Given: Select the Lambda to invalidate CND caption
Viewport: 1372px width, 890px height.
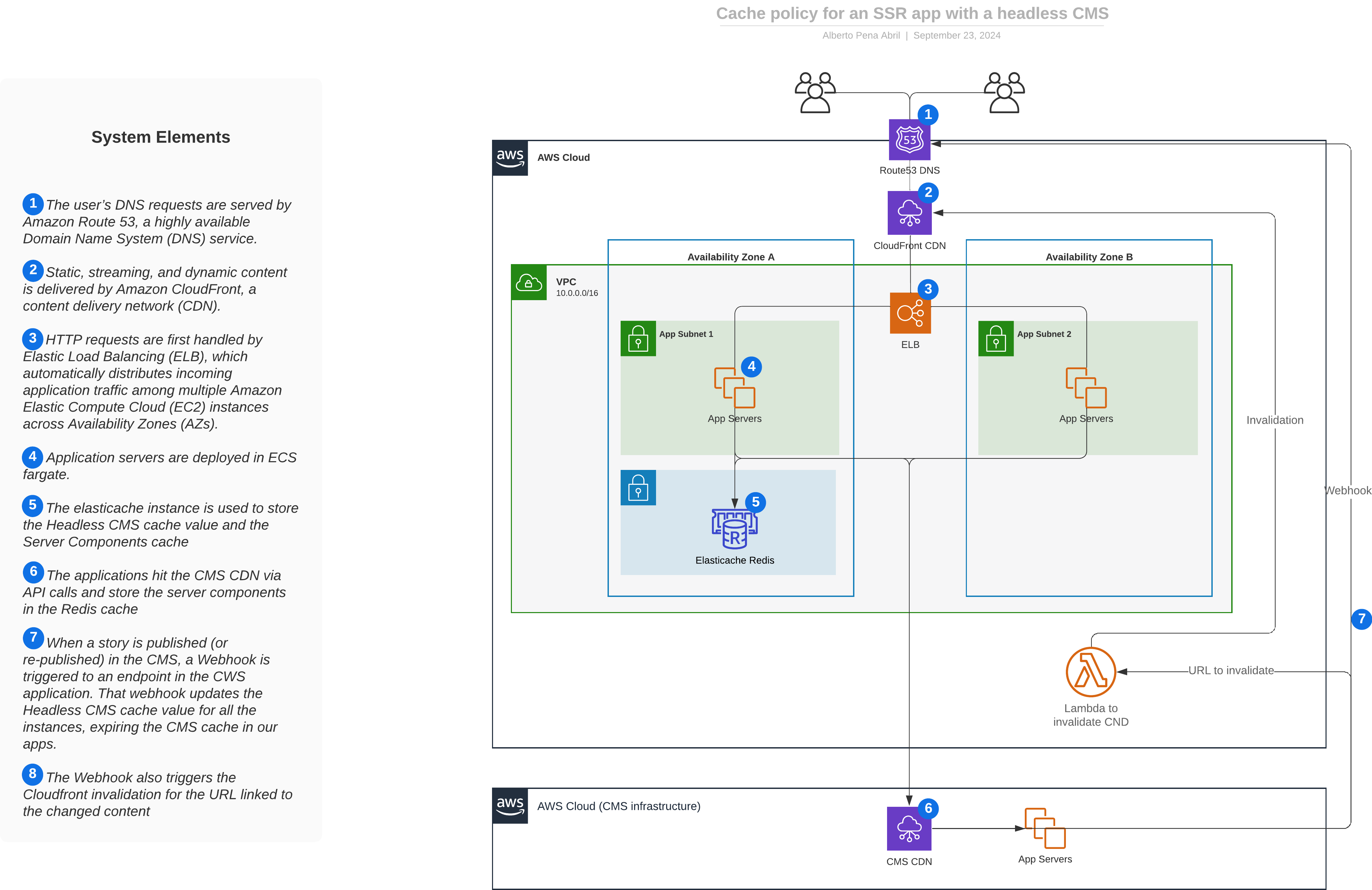Looking at the screenshot, I should tap(1091, 714).
